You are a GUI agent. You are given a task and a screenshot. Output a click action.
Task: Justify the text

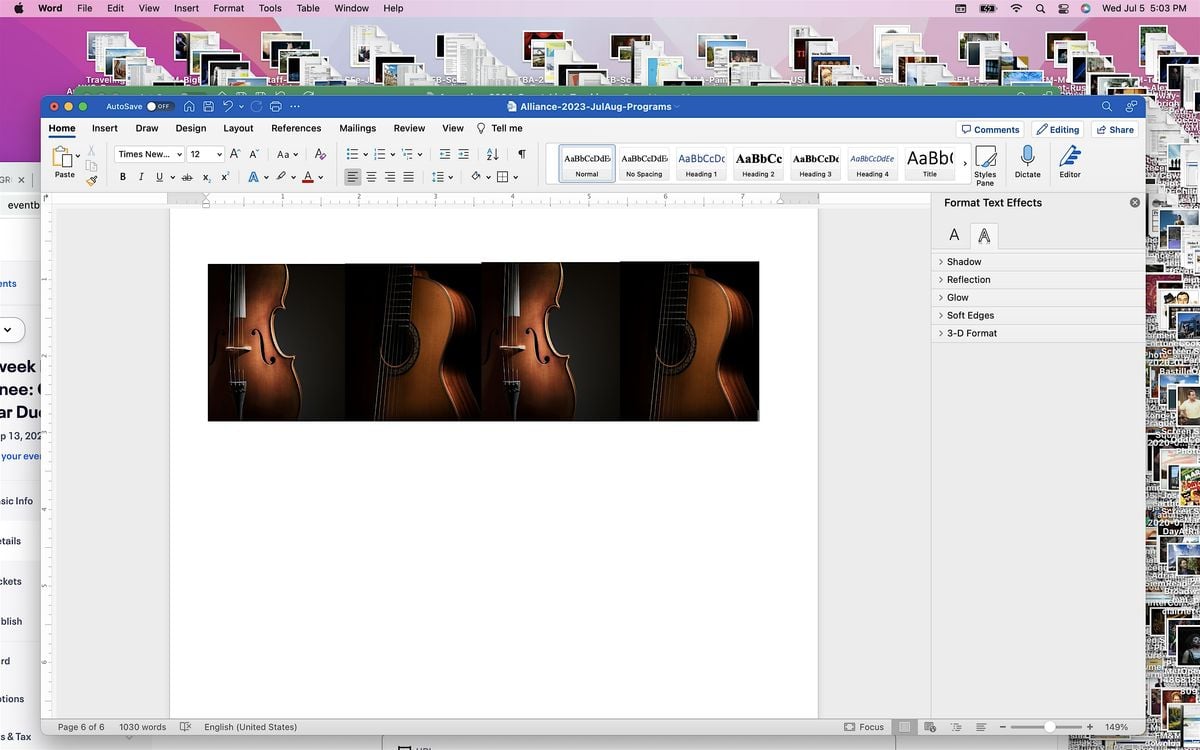point(408,177)
